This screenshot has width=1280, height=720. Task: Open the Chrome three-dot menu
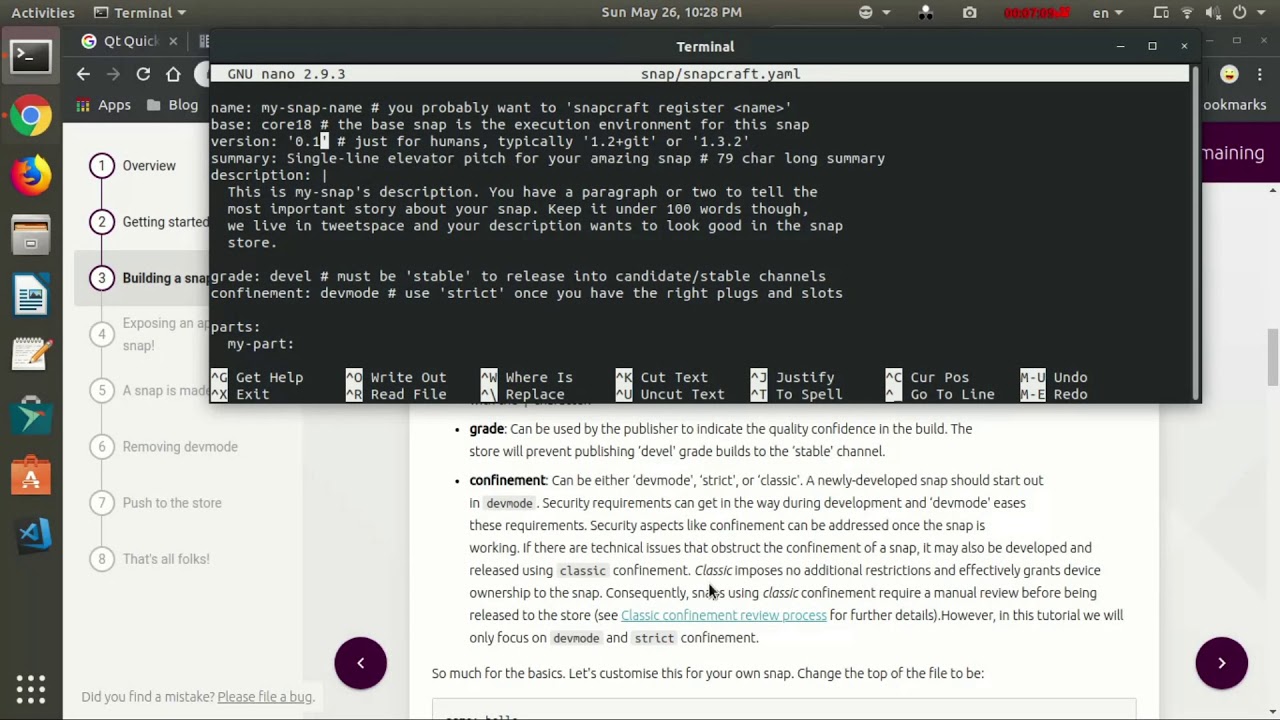[1262, 74]
